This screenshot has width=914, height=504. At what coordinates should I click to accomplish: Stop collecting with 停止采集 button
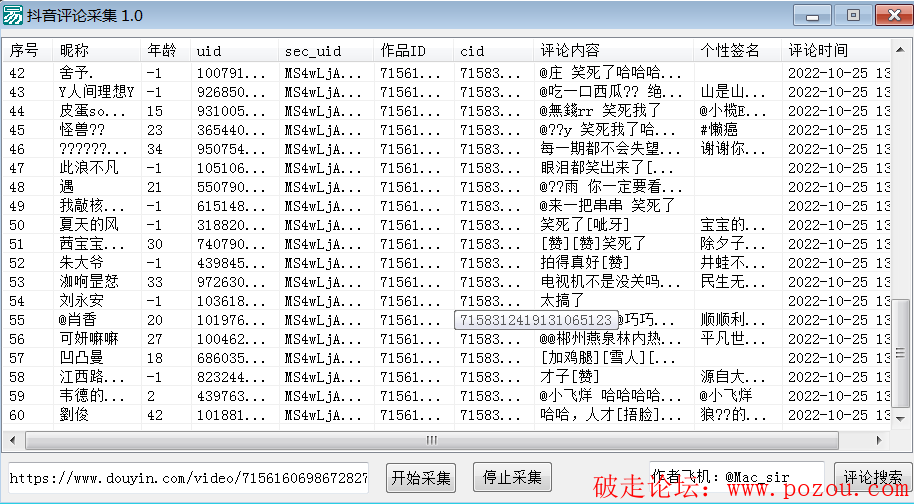[512, 478]
